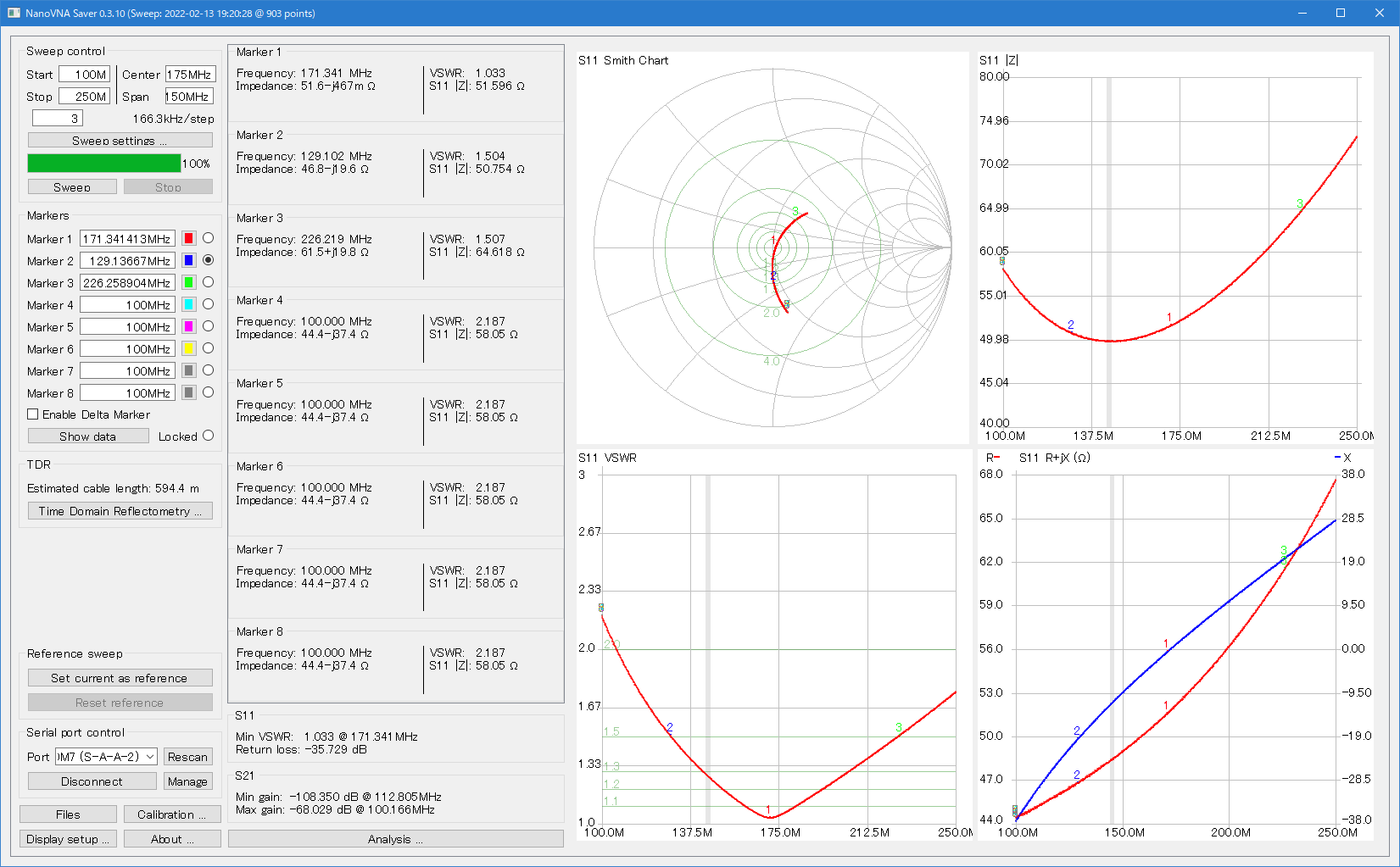
Task: Rescan serial ports
Action: click(x=187, y=757)
